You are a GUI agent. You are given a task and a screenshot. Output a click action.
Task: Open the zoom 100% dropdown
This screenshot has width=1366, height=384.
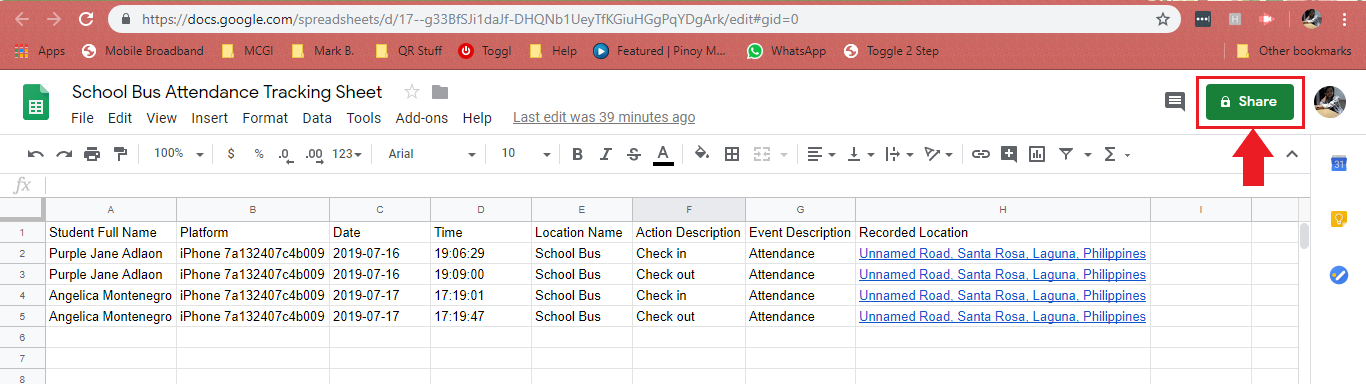click(x=178, y=154)
